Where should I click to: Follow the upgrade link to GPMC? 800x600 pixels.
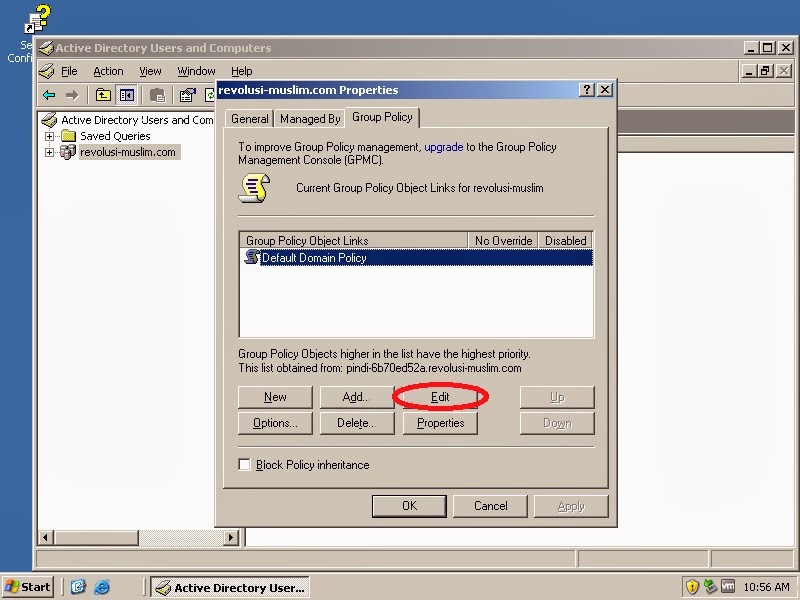(443, 147)
